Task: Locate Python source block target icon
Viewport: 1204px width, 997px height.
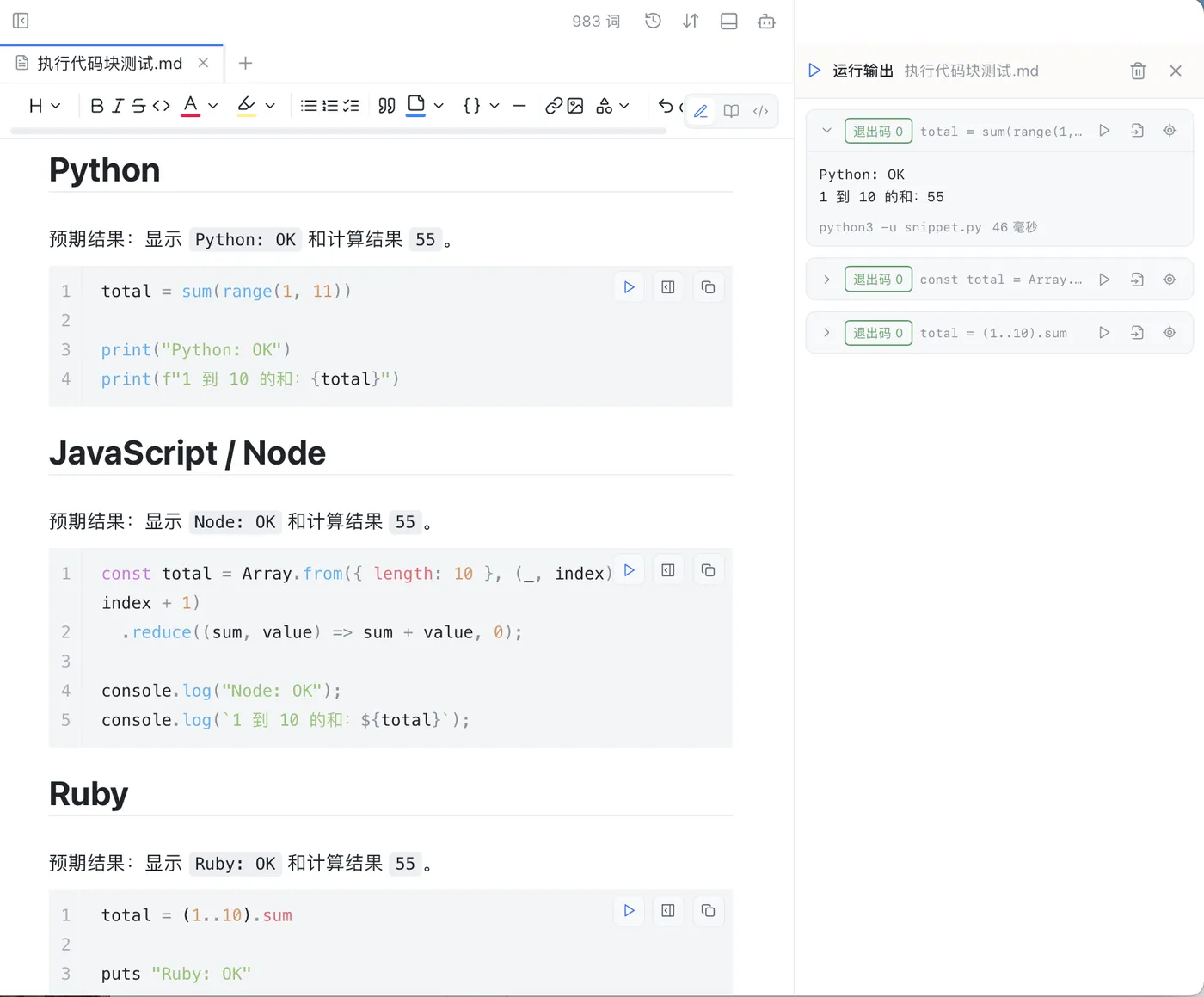Action: (1170, 131)
